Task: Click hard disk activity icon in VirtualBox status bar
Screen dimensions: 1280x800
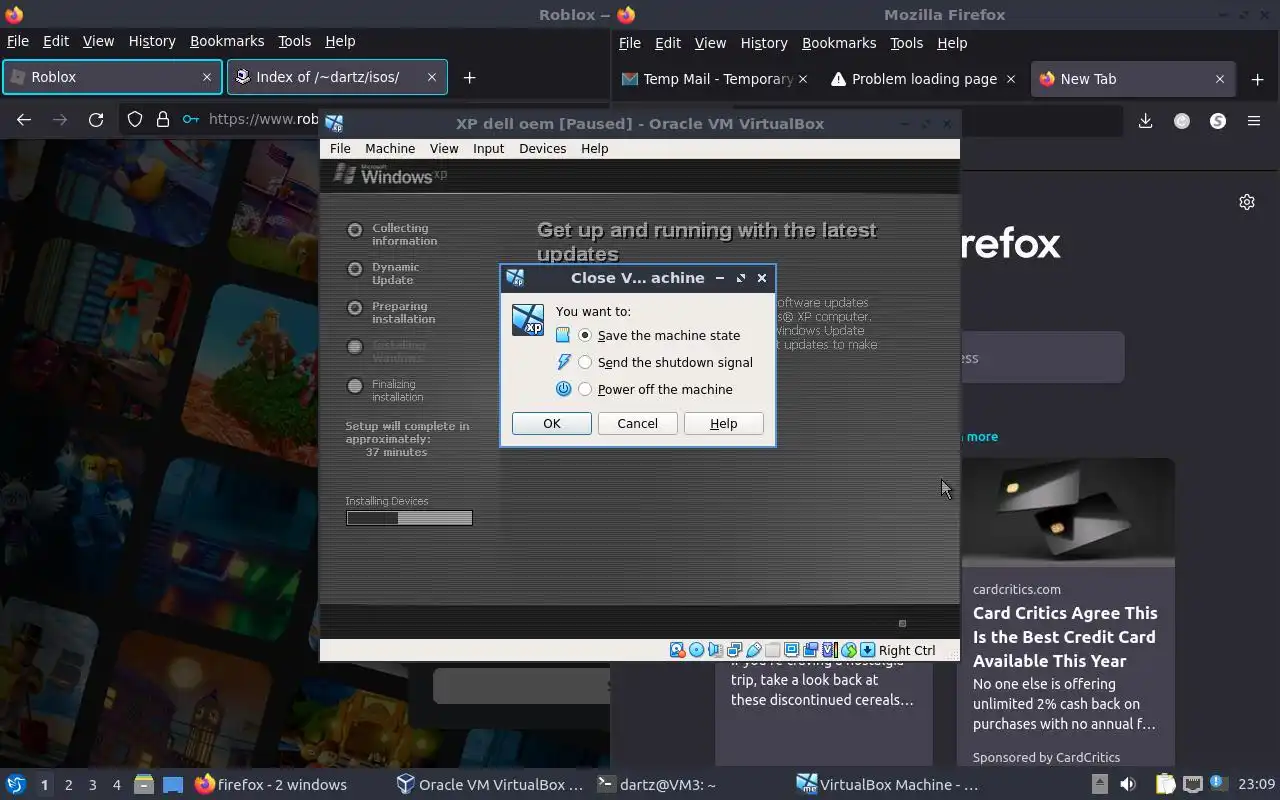Action: pyautogui.click(x=677, y=650)
